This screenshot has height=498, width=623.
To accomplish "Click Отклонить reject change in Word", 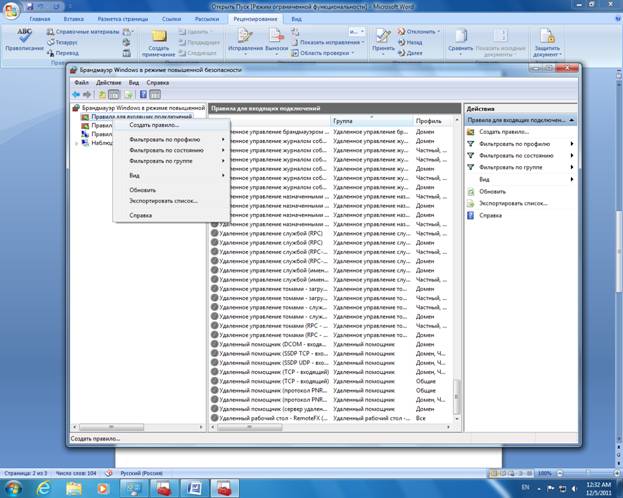I will pos(419,31).
